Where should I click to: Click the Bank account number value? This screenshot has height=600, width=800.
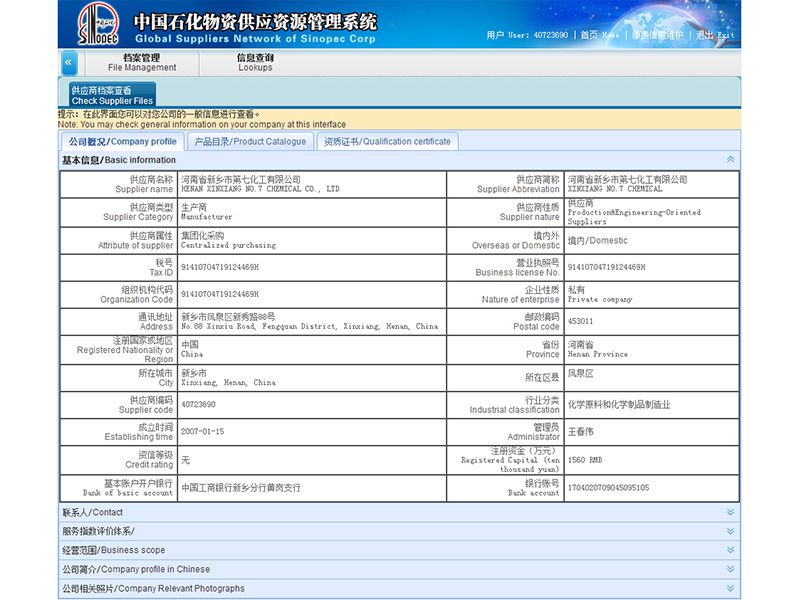coord(608,488)
